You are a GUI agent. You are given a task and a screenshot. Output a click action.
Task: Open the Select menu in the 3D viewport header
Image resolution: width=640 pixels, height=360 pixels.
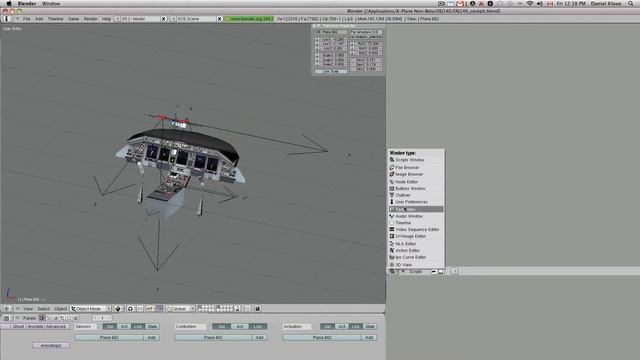[x=43, y=309]
